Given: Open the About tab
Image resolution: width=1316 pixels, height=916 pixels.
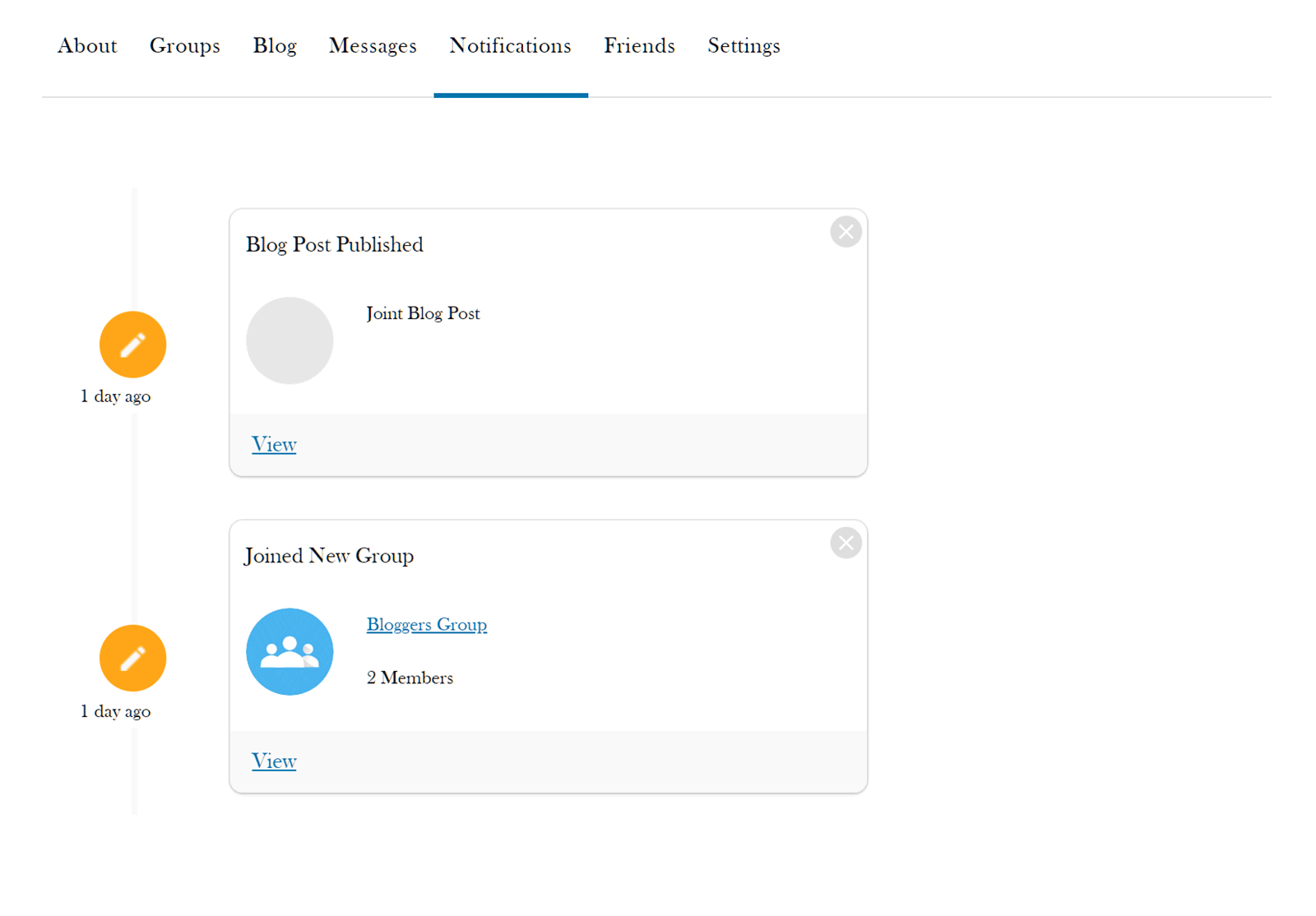Looking at the screenshot, I should pos(87,46).
